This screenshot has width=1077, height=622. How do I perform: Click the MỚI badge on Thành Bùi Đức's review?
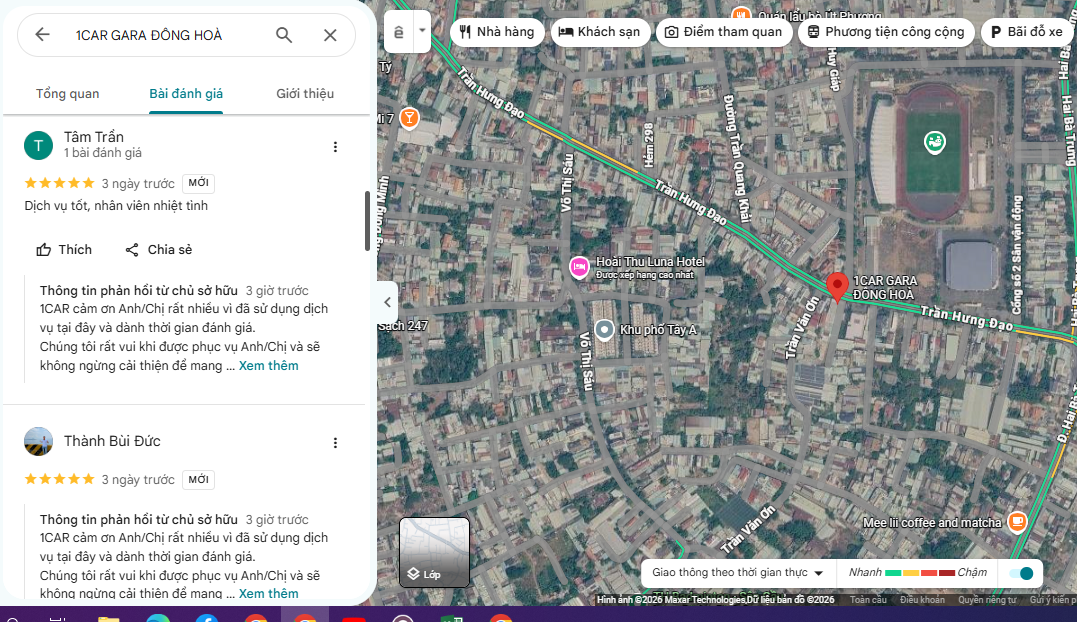point(199,480)
